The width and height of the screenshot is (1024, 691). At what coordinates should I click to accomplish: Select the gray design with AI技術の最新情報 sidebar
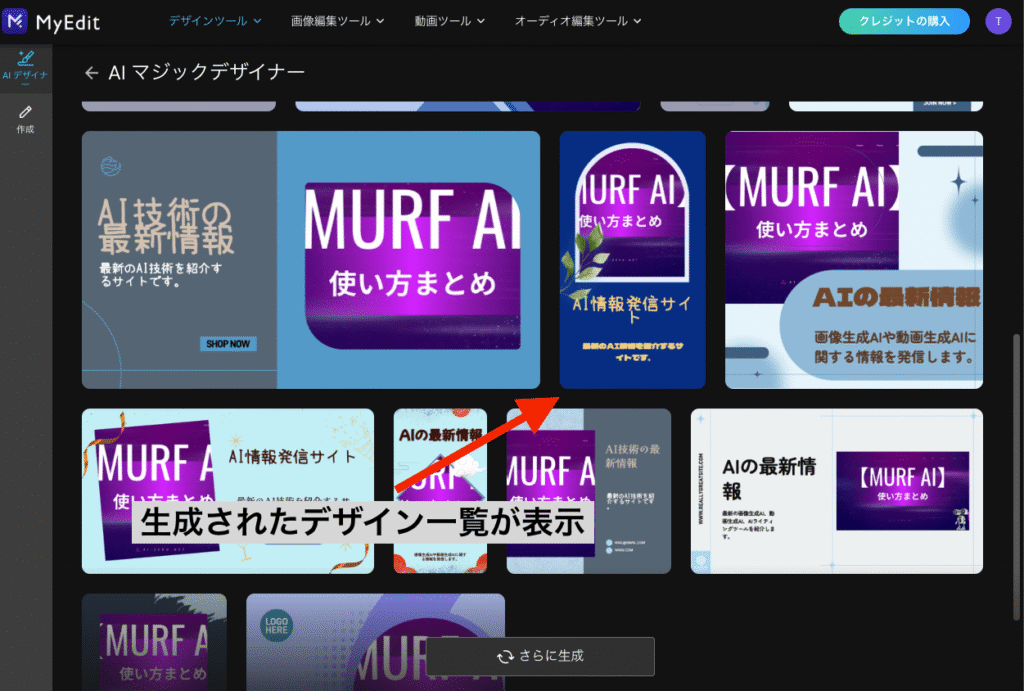click(x=588, y=491)
